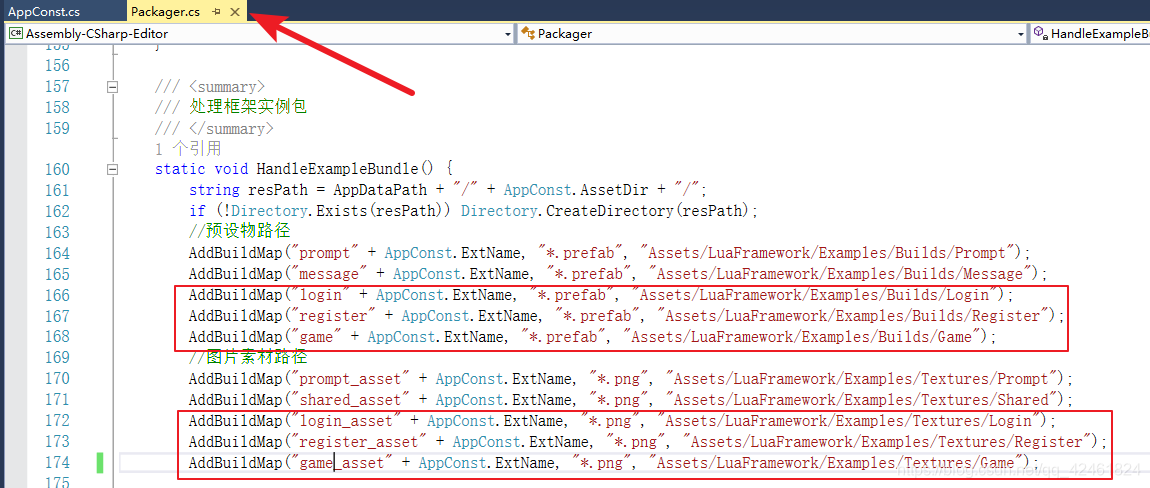Click the '//预设物路径' comment
This screenshot has width=1150, height=488.
coord(239,232)
